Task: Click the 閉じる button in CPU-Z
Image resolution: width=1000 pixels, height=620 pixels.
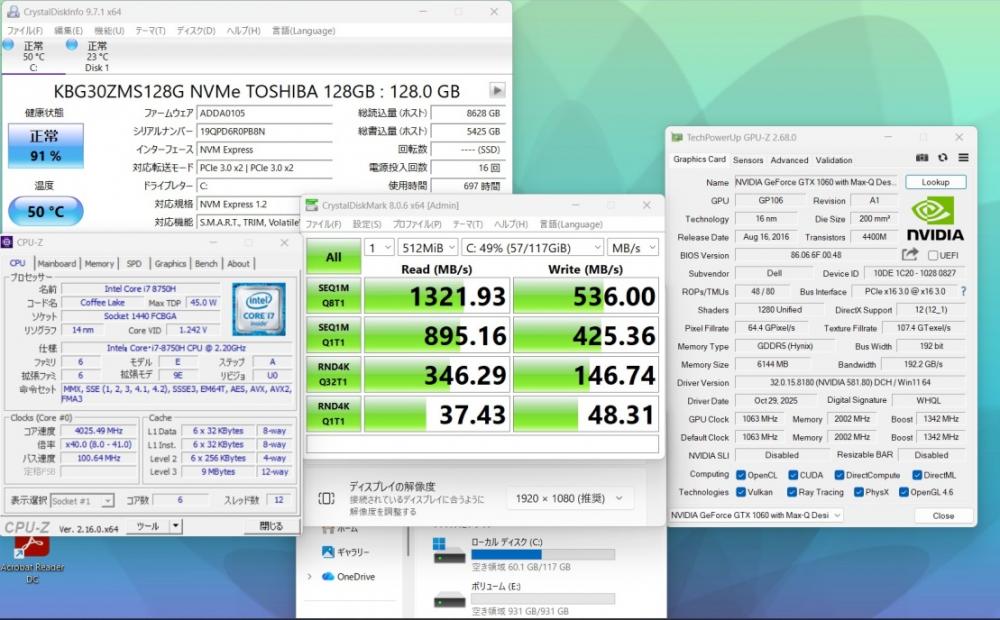Action: click(271, 526)
